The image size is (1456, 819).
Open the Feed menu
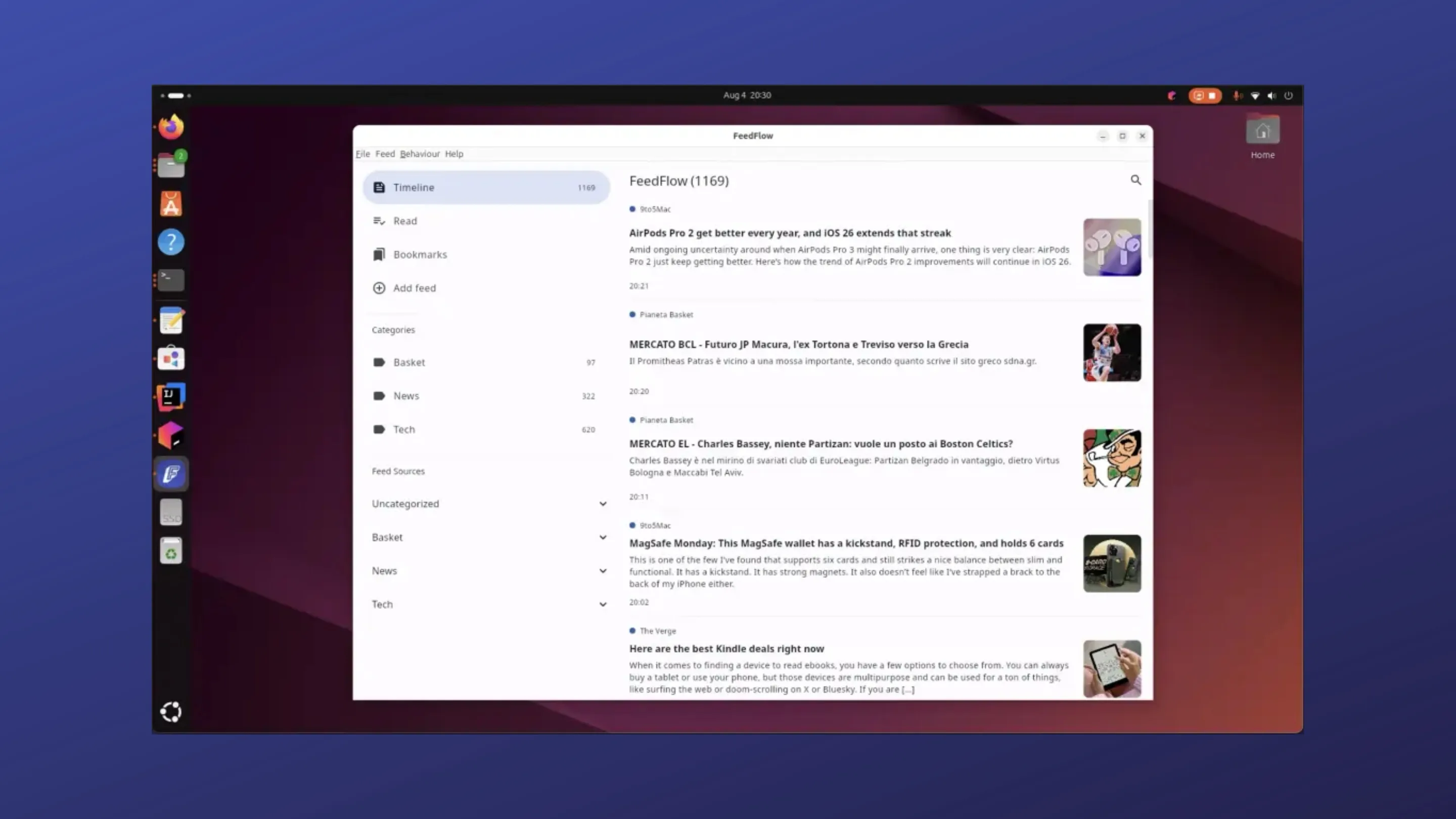385,154
